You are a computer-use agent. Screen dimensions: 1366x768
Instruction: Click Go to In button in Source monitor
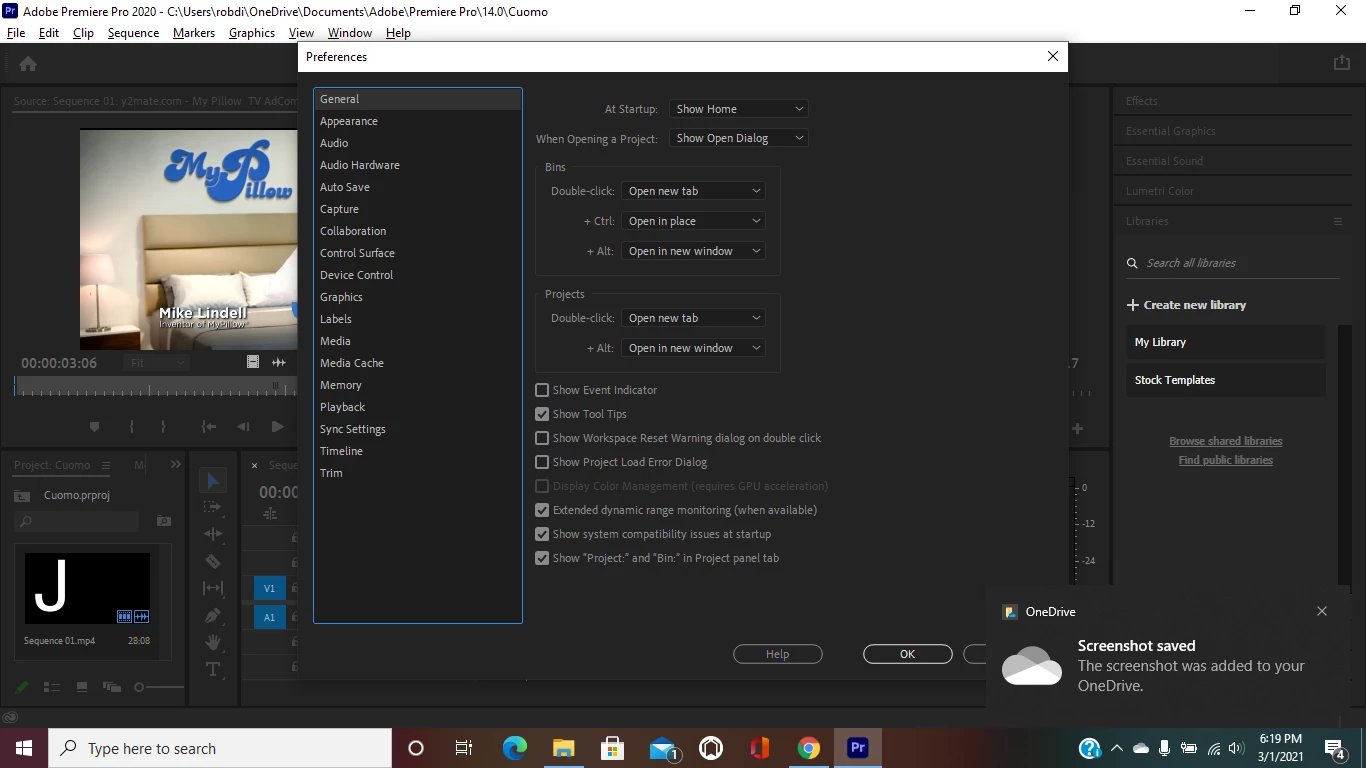coord(209,427)
